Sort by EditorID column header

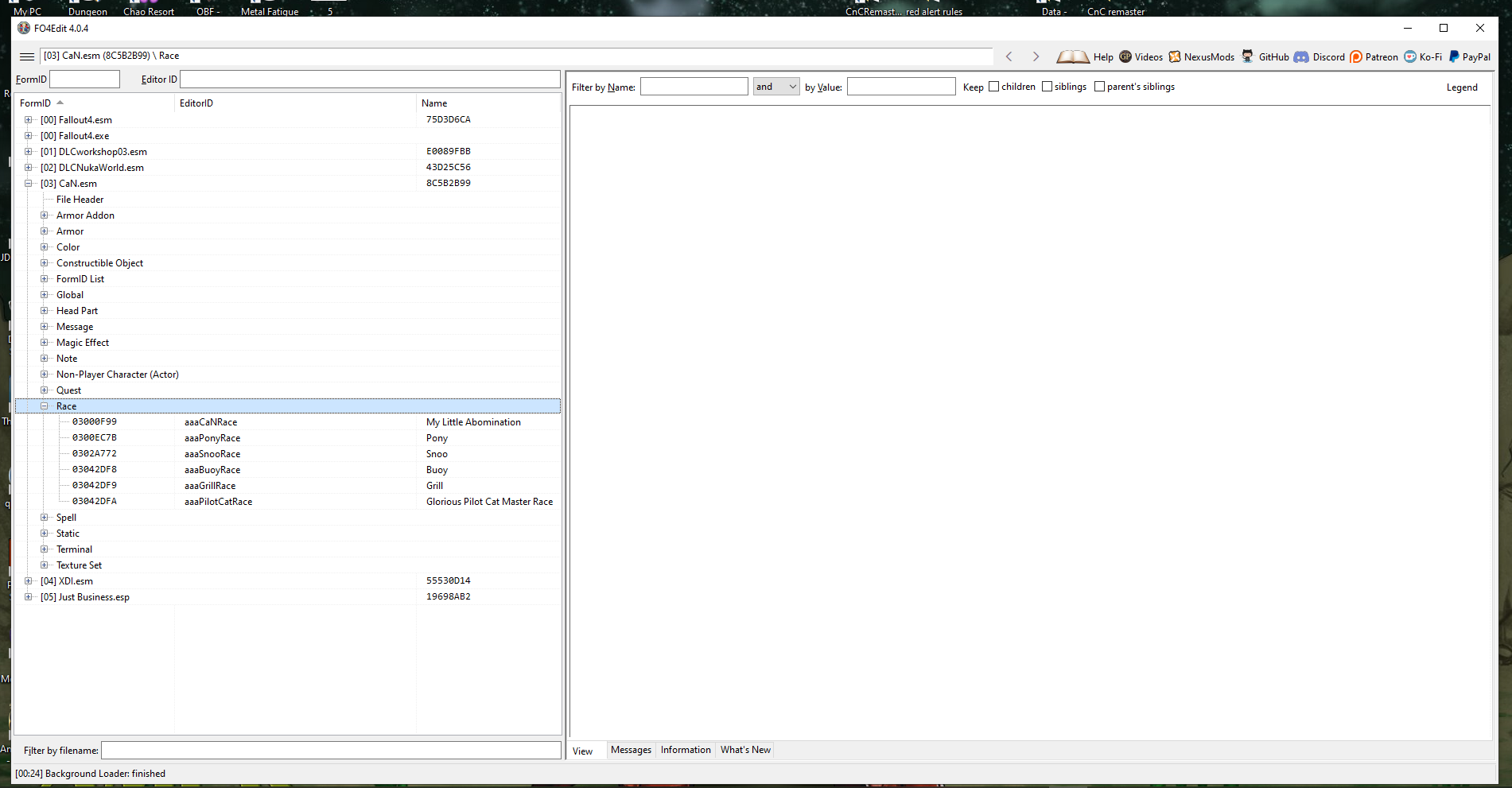tap(295, 103)
